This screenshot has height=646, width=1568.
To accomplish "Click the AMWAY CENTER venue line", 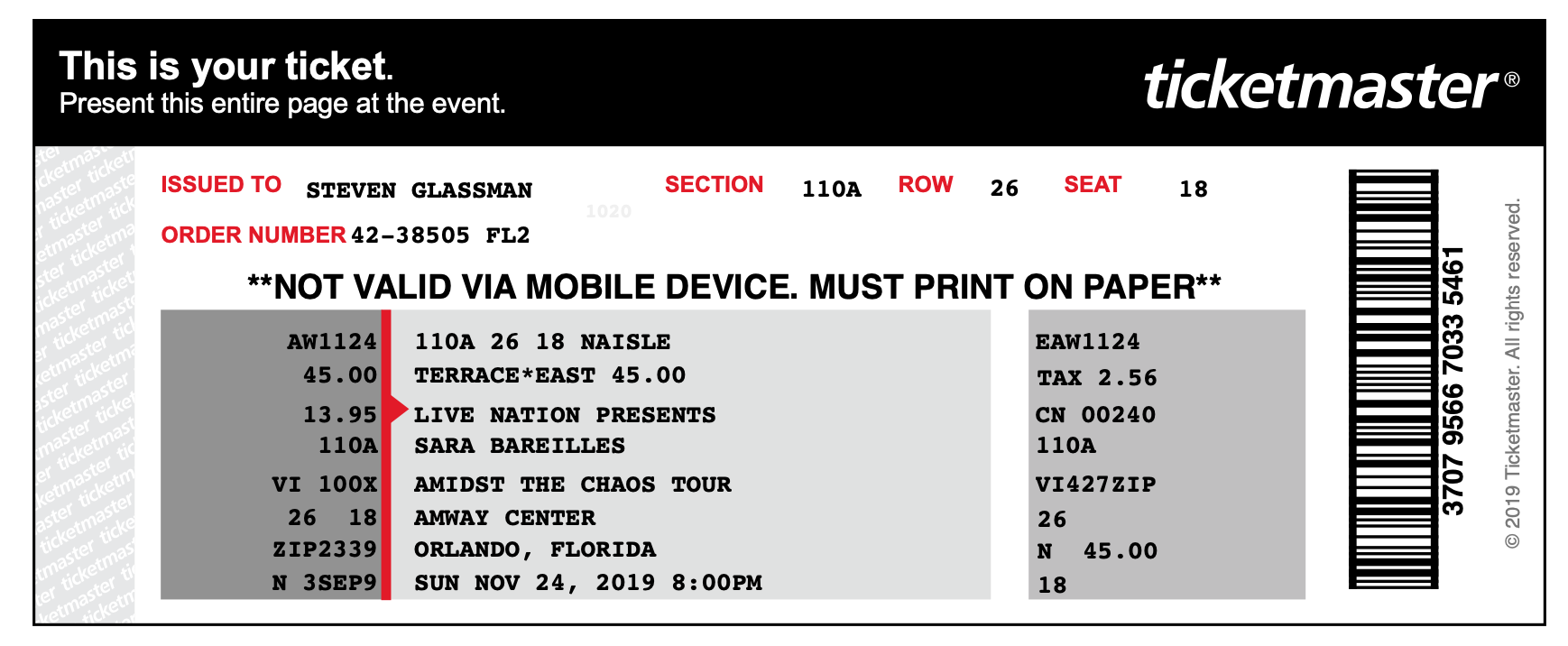I will [505, 518].
